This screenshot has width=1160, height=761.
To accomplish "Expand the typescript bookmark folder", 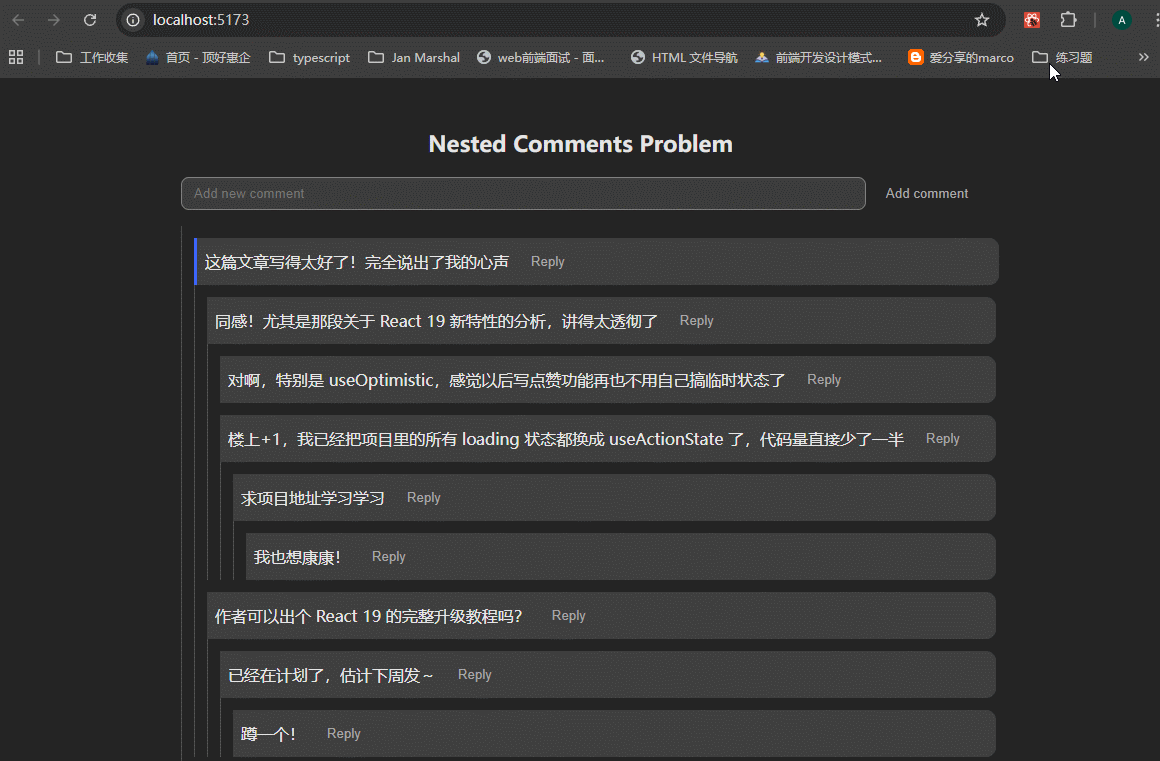I will 310,58.
